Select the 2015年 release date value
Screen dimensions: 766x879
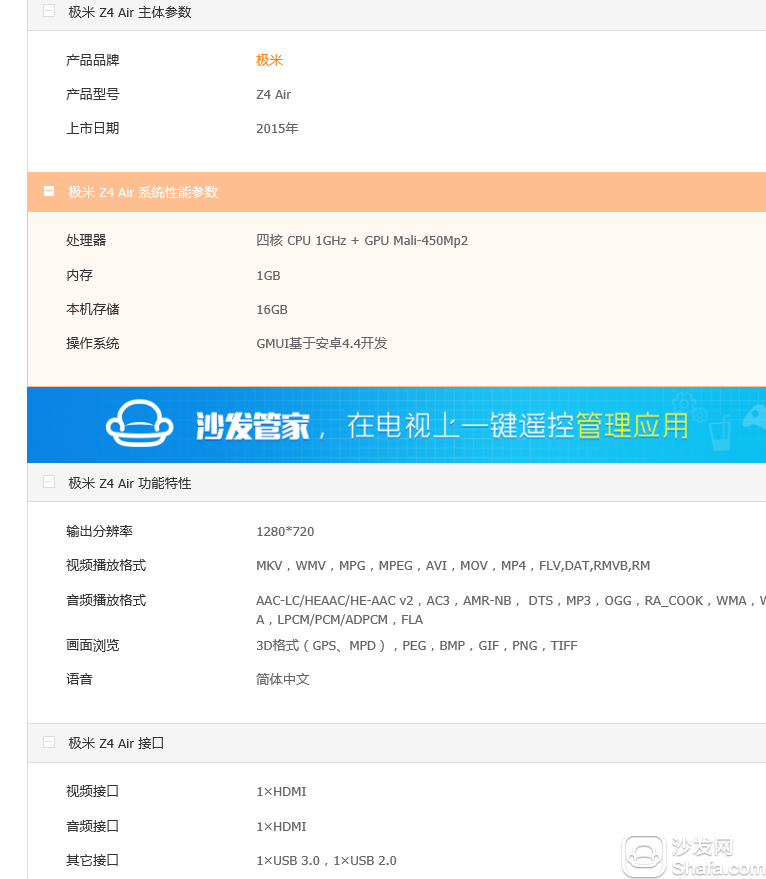277,128
